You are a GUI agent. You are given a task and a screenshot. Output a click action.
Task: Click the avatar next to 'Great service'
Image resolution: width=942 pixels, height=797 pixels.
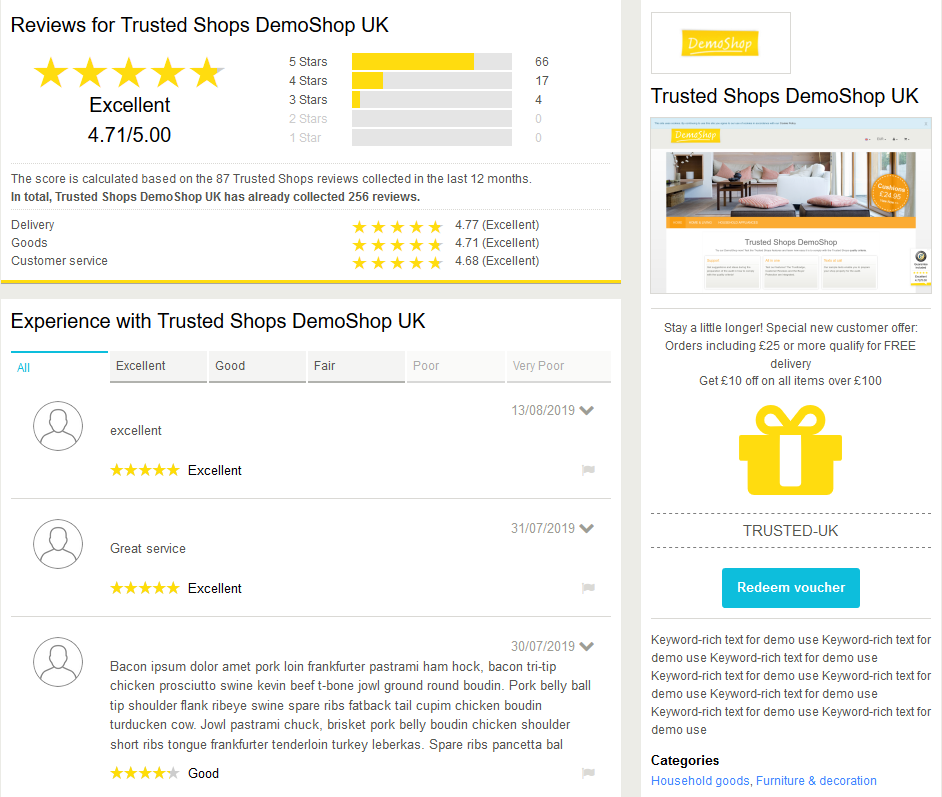pyautogui.click(x=58, y=544)
